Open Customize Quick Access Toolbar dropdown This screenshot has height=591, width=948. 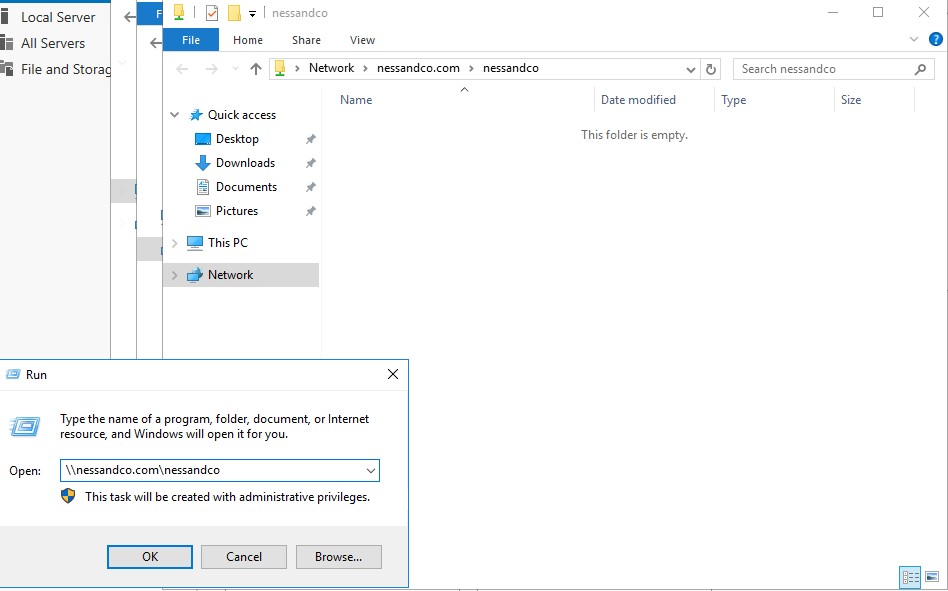pyautogui.click(x=253, y=13)
